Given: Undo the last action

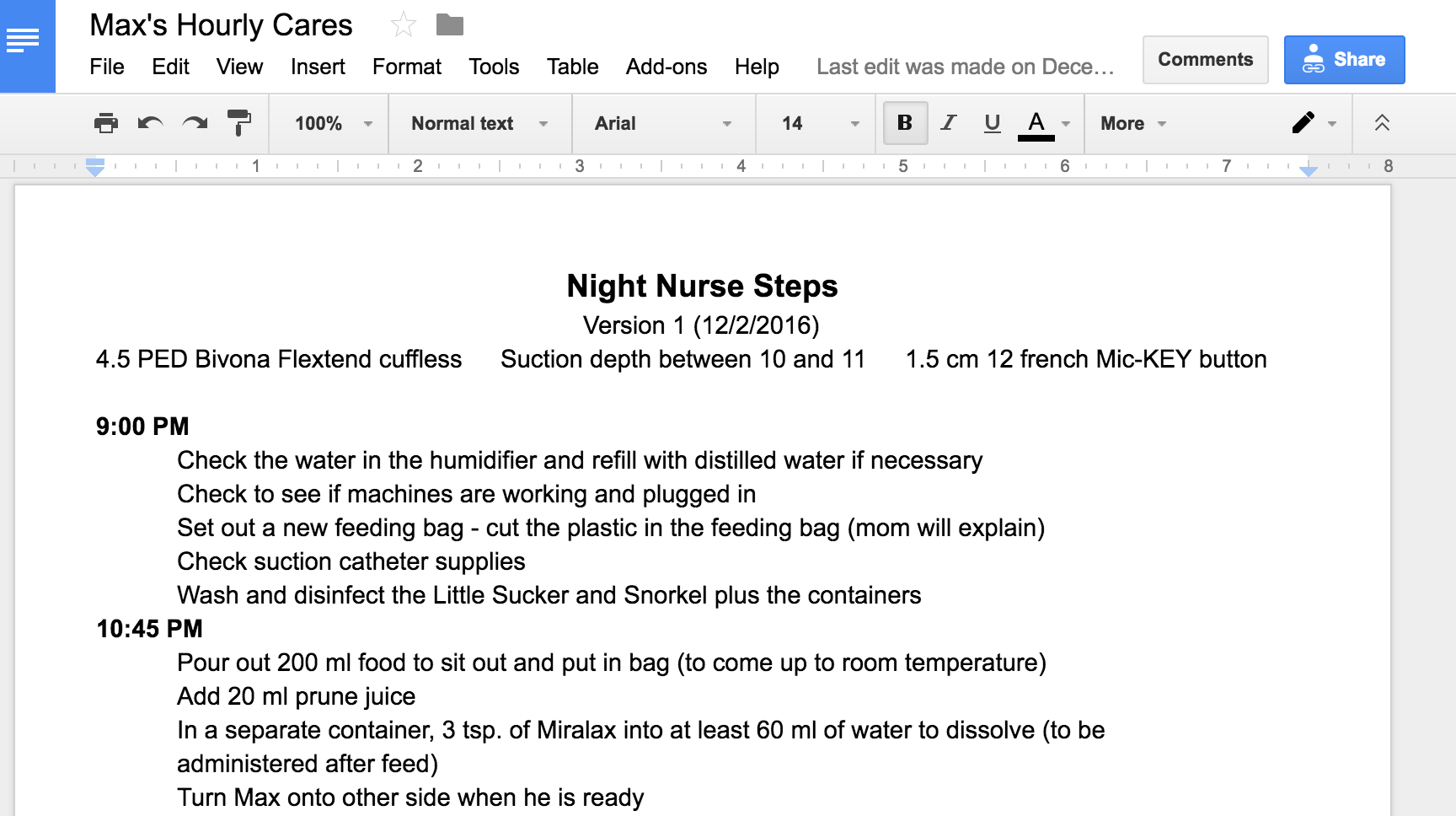Looking at the screenshot, I should pyautogui.click(x=150, y=123).
